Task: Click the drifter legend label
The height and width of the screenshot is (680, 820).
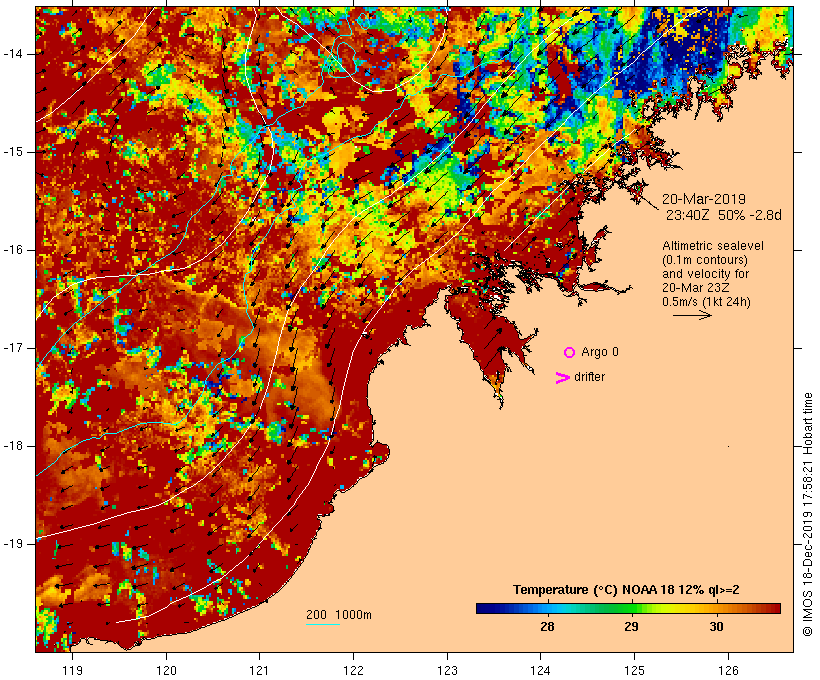Action: pos(589,377)
